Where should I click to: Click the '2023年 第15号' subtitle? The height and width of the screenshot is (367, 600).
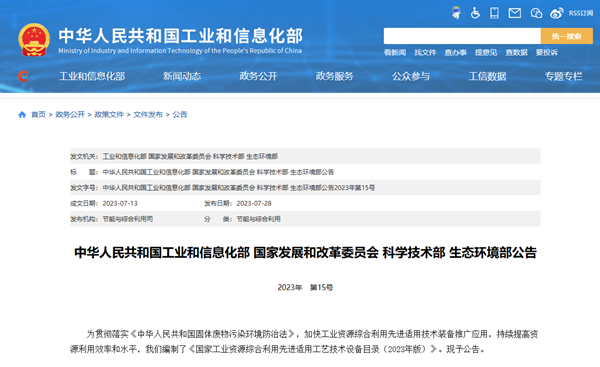pos(305,287)
